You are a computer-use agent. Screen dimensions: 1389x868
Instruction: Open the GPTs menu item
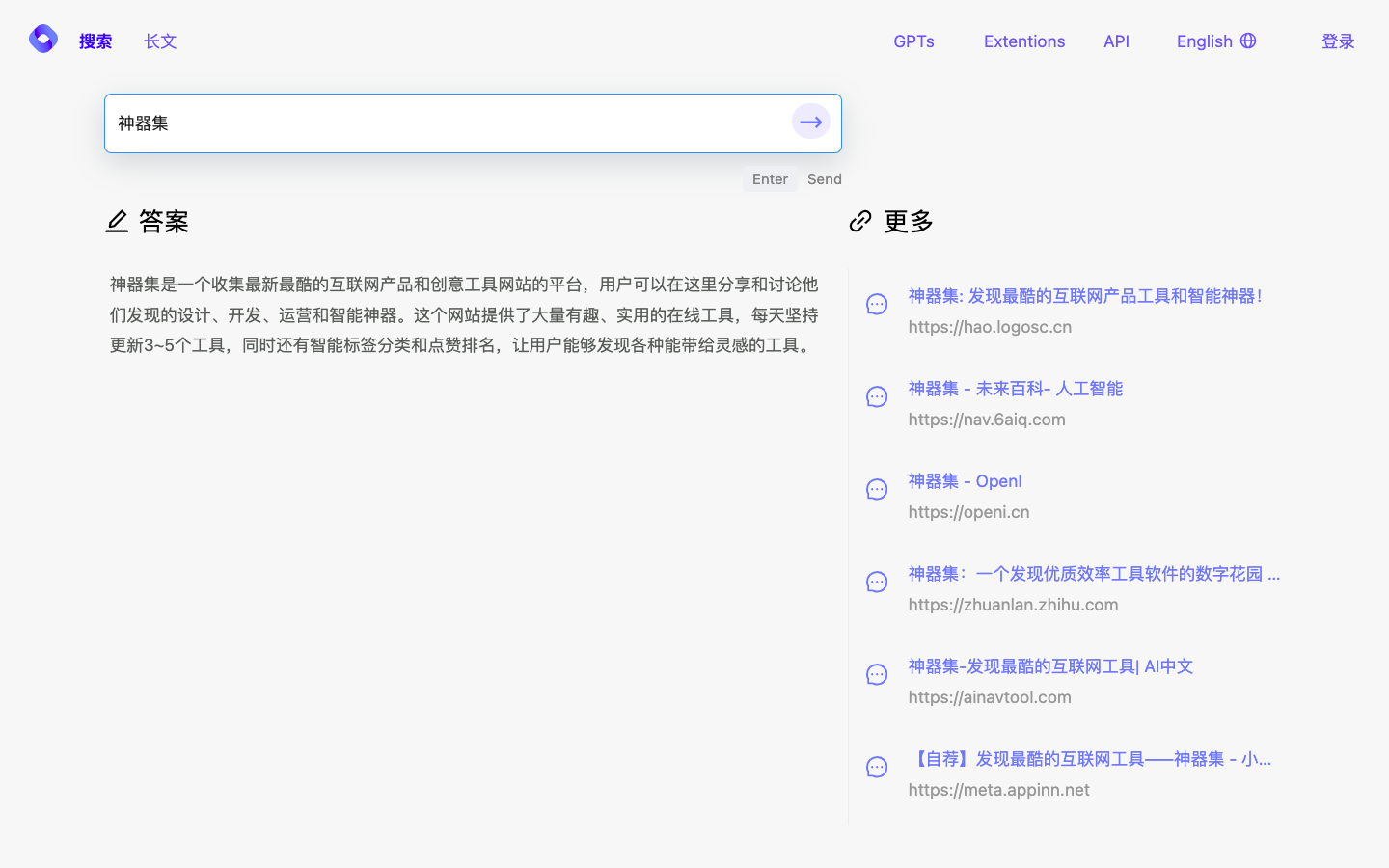[913, 41]
